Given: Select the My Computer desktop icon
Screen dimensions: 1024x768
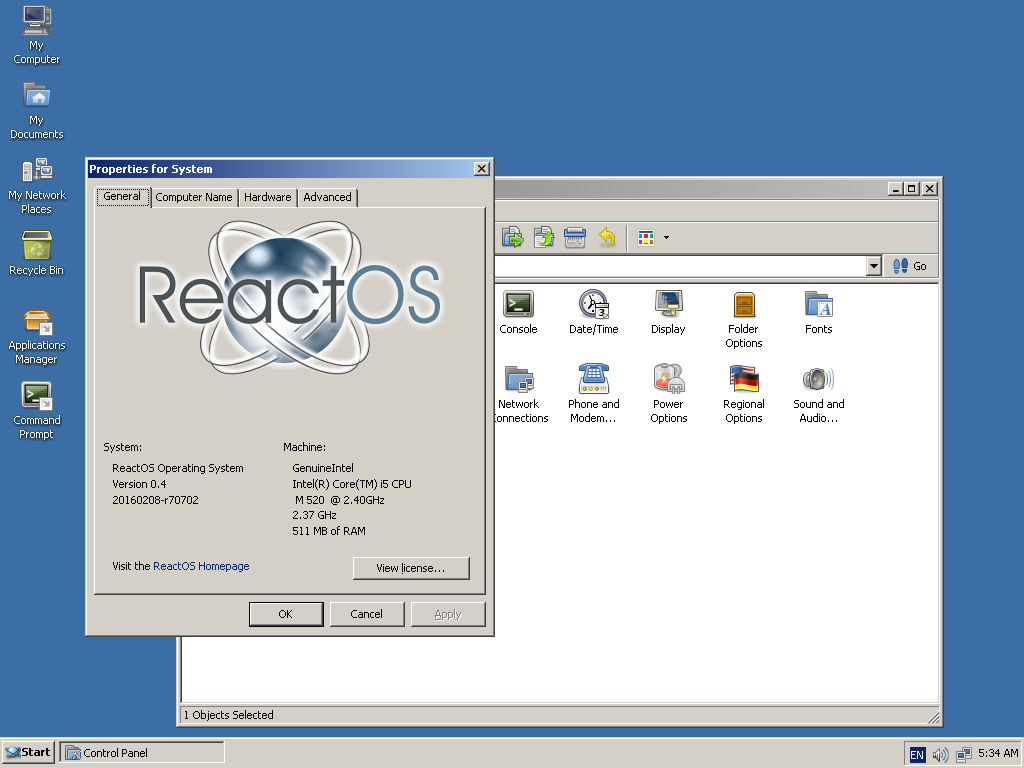Looking at the screenshot, I should click(37, 35).
